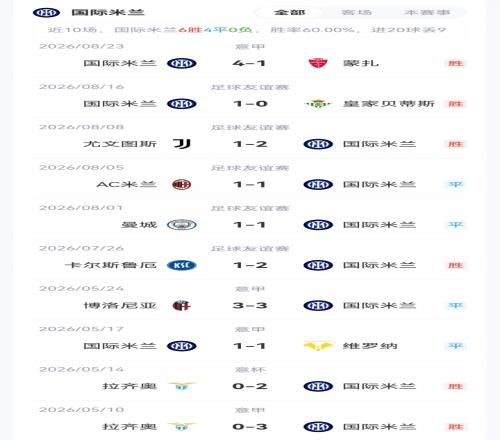Click the 平 result badge for AC米兰 match
Screen dimensions: 500x440
(455, 184)
